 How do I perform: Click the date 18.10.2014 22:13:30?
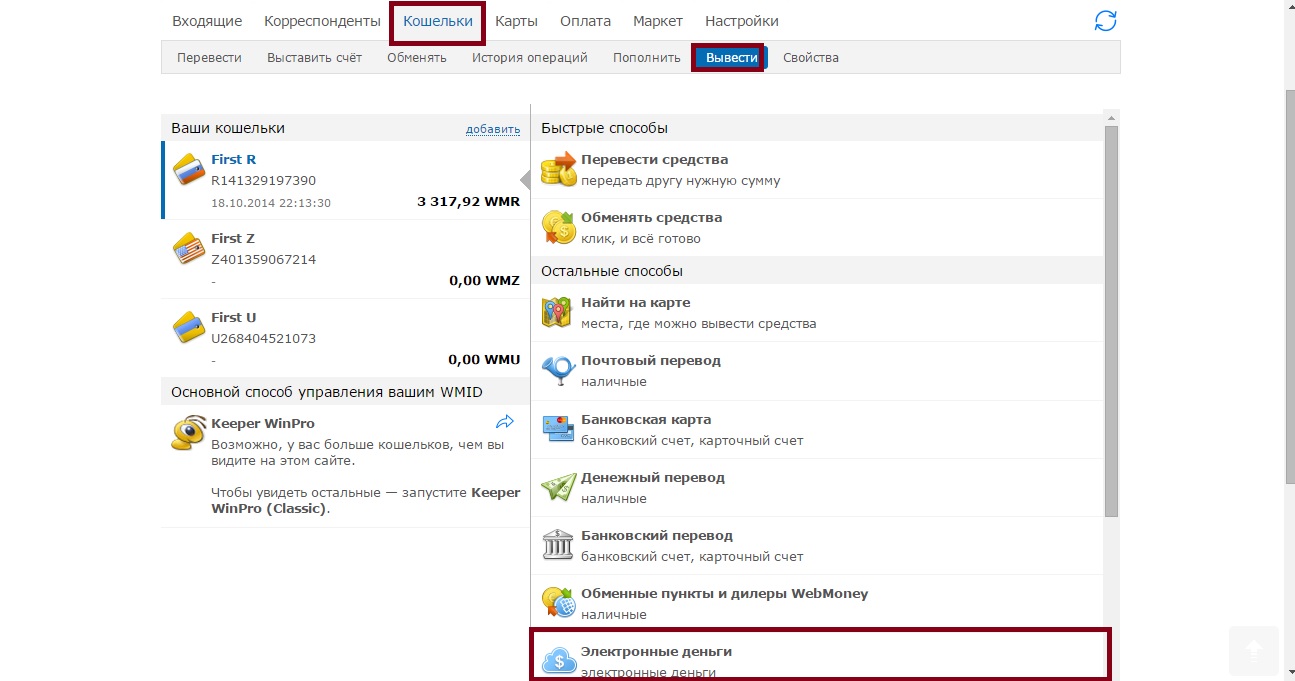click(x=271, y=203)
